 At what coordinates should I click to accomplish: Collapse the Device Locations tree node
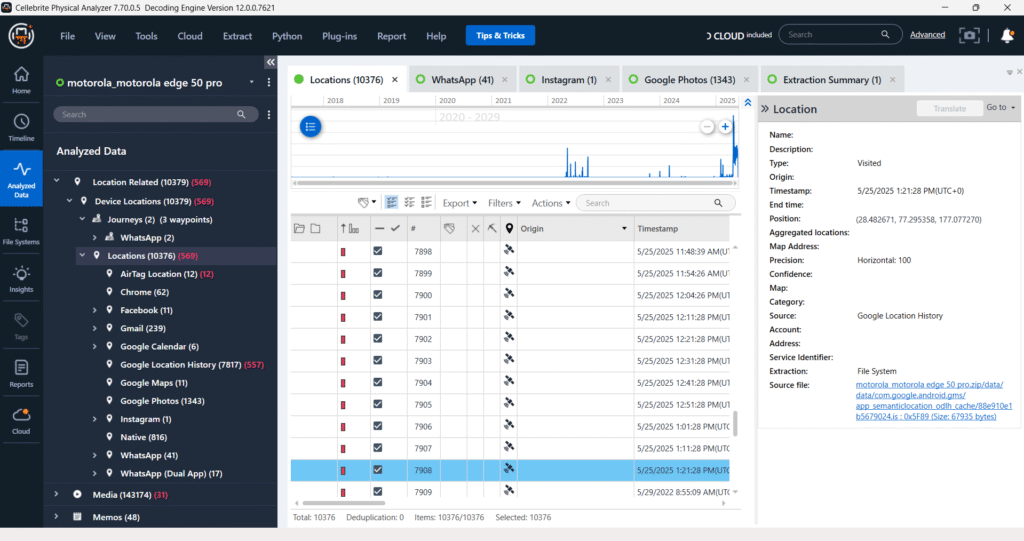pyautogui.click(x=69, y=201)
